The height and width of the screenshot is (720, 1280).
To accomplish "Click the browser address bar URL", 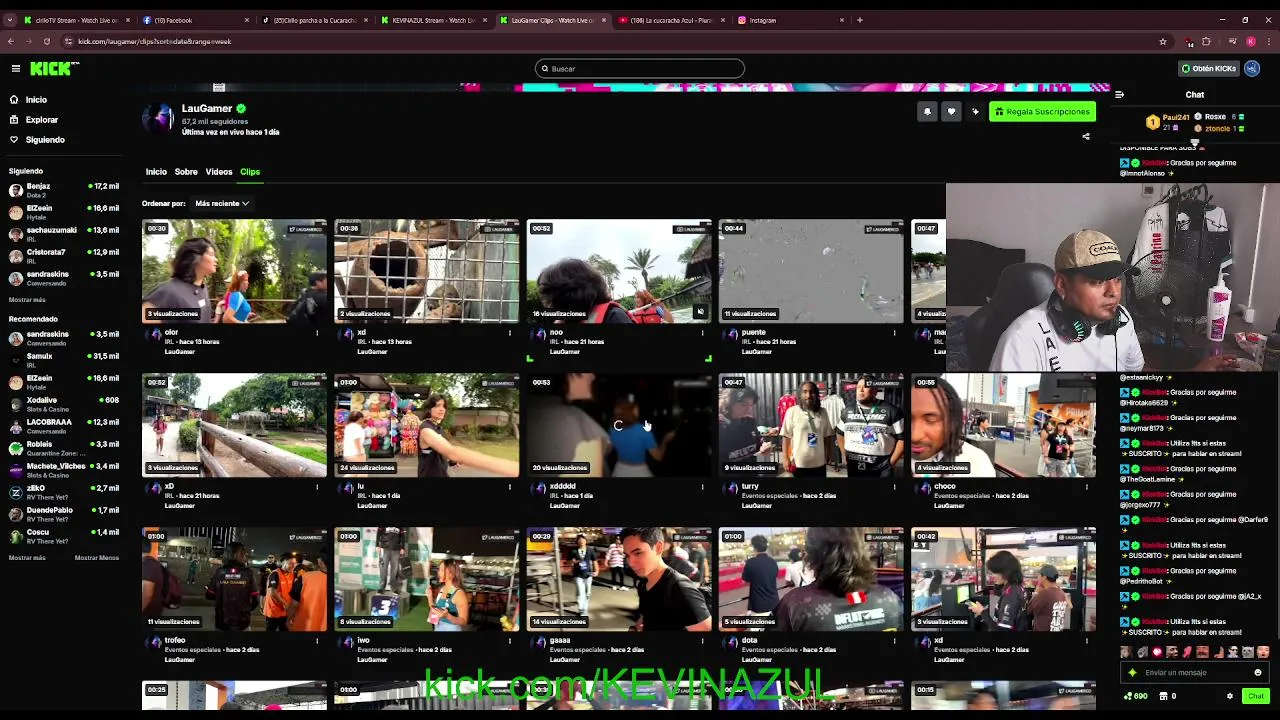I will [154, 41].
